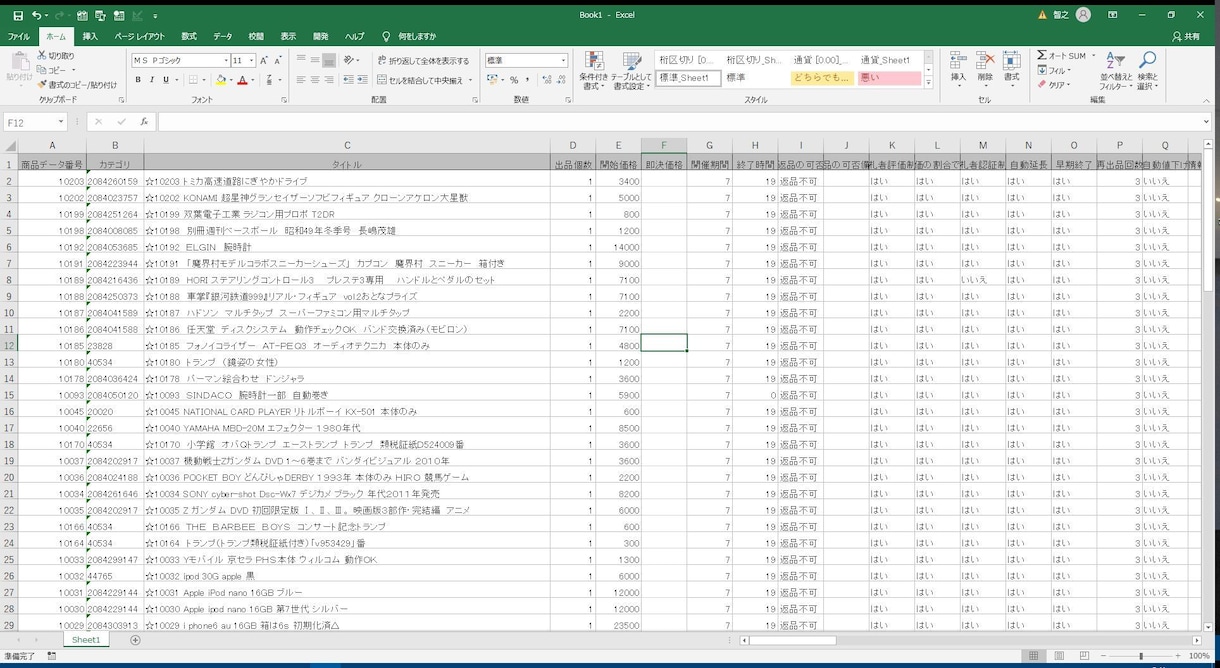The width and height of the screenshot is (1220, 668).
Task: Click the decrease font size icon
Action: [278, 61]
